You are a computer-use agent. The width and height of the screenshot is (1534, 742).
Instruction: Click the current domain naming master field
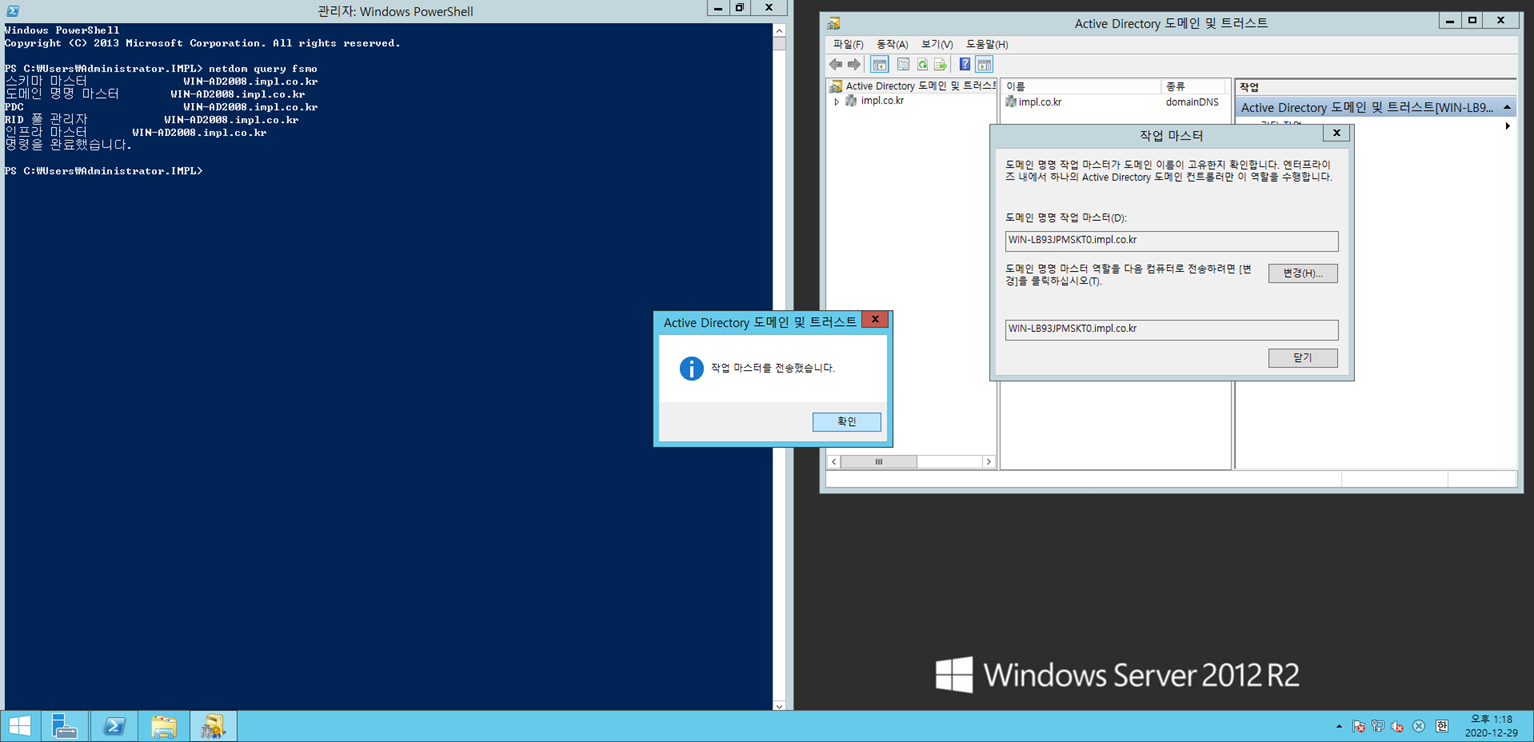tap(1171, 241)
